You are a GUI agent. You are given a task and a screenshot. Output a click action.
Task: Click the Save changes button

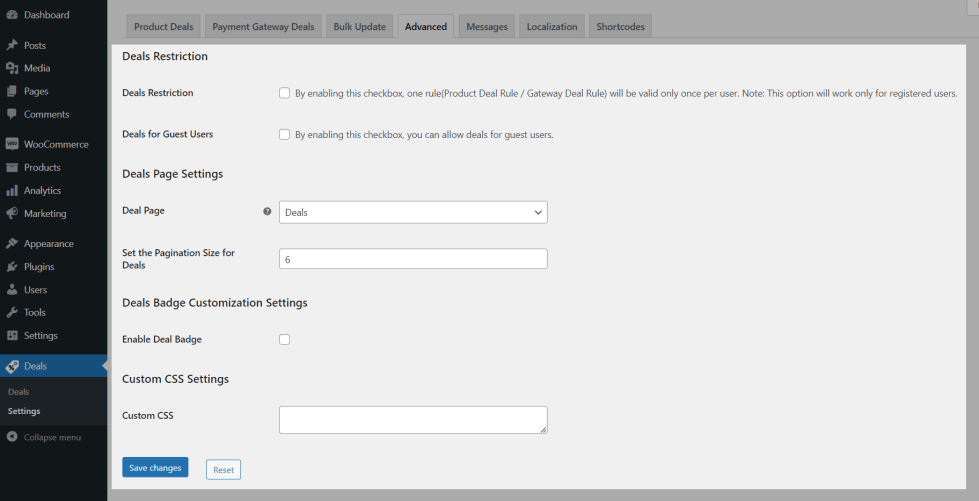click(x=155, y=467)
